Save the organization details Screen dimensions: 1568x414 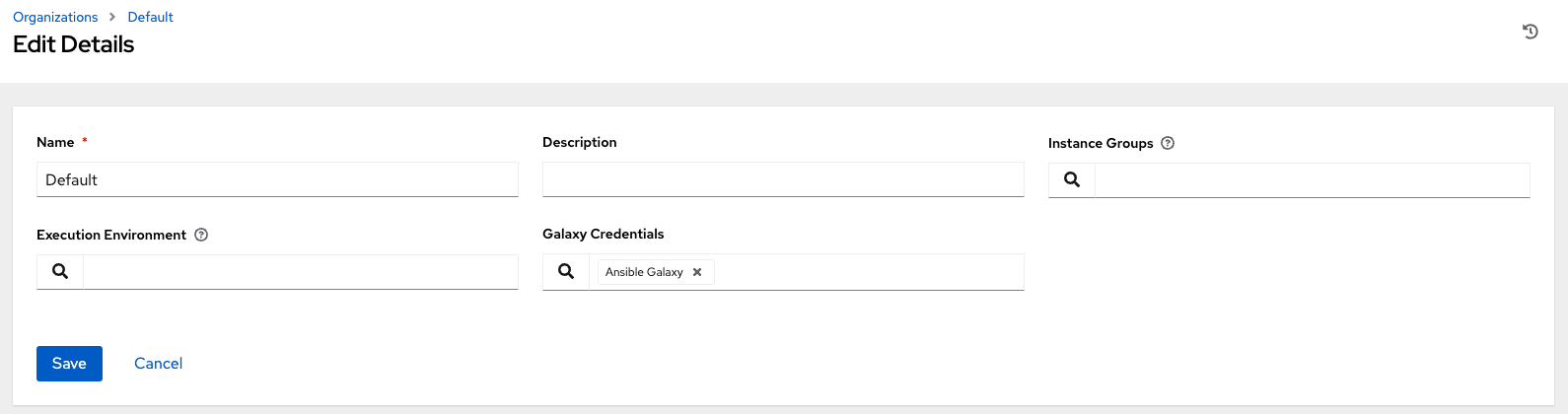click(69, 364)
